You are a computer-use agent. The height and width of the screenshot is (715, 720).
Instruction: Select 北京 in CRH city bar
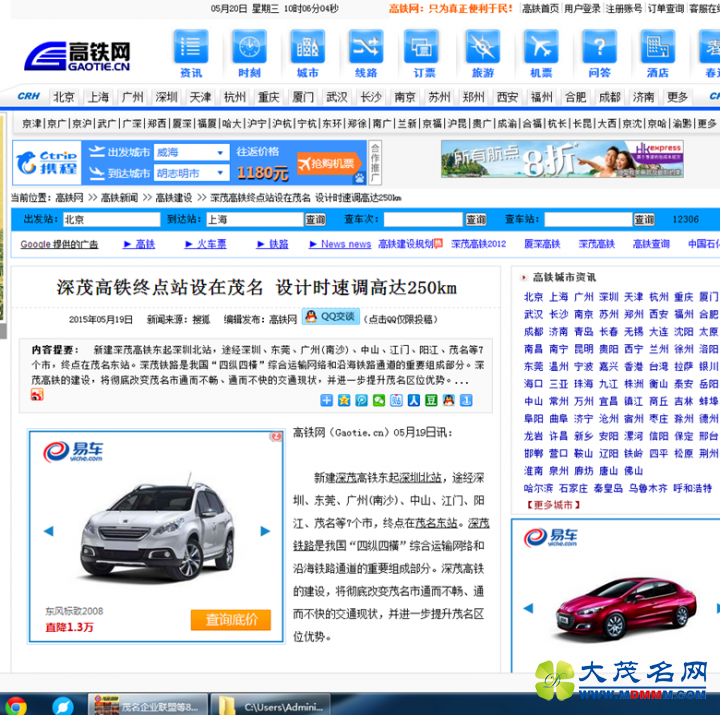coord(64,97)
